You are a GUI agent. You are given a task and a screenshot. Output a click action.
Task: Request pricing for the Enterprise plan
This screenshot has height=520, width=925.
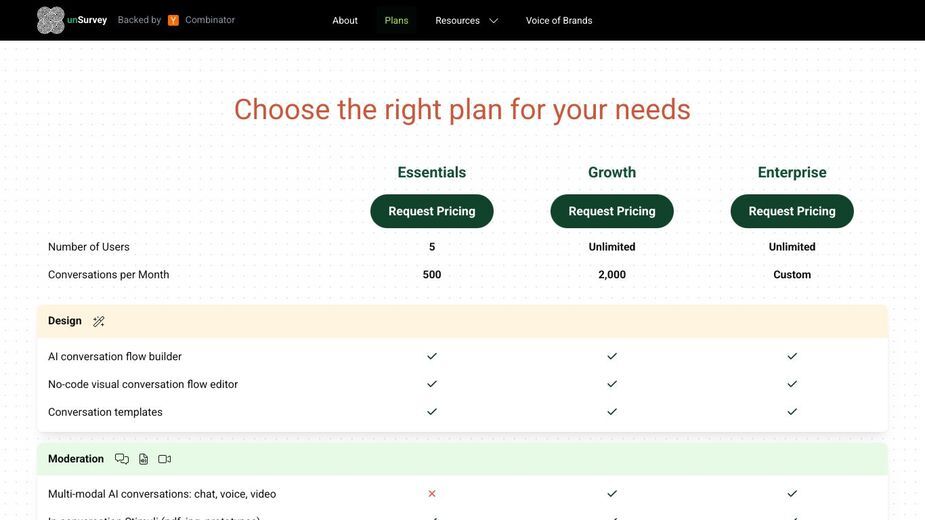click(792, 211)
